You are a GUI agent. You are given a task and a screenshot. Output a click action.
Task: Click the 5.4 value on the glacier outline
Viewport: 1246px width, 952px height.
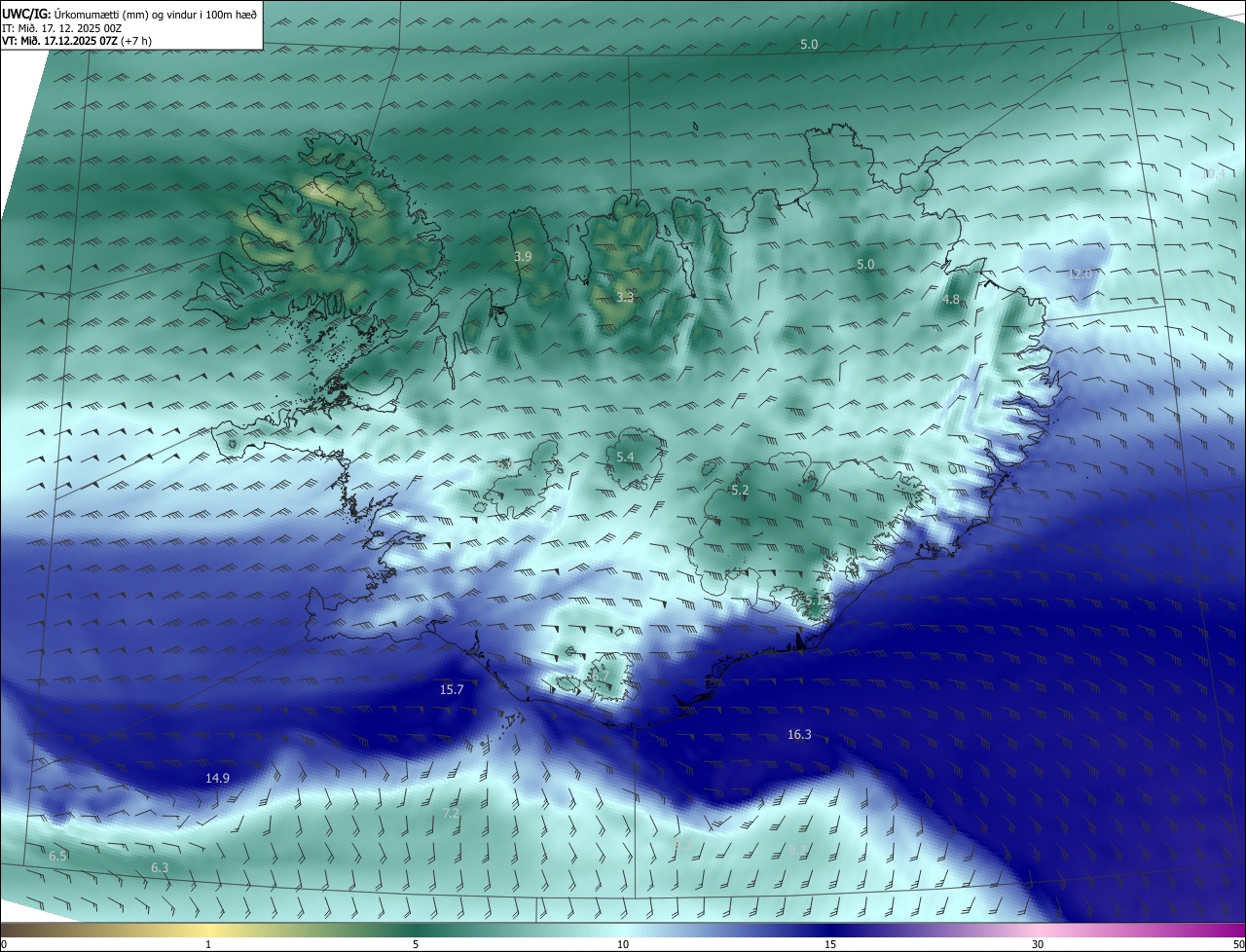[625, 458]
